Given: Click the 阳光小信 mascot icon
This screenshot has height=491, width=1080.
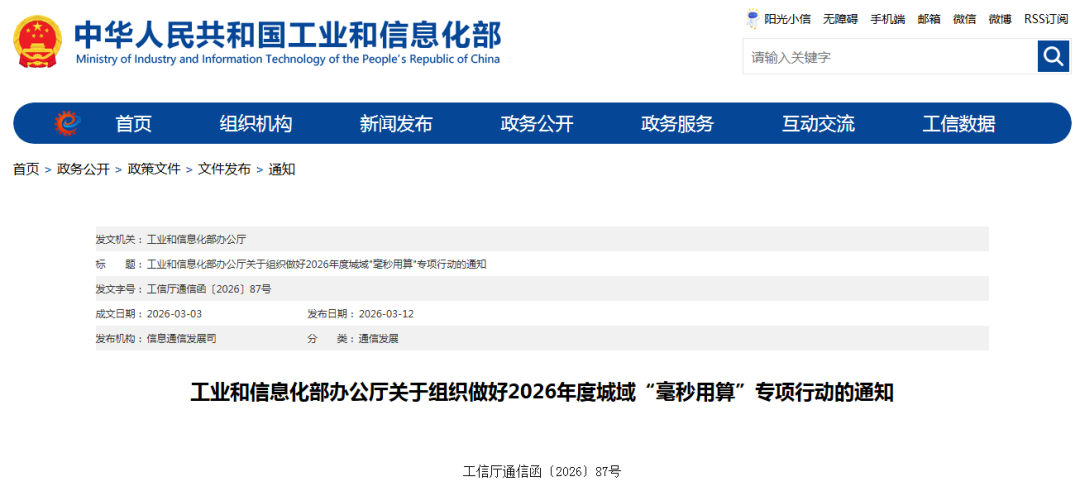Looking at the screenshot, I should click(x=753, y=19).
